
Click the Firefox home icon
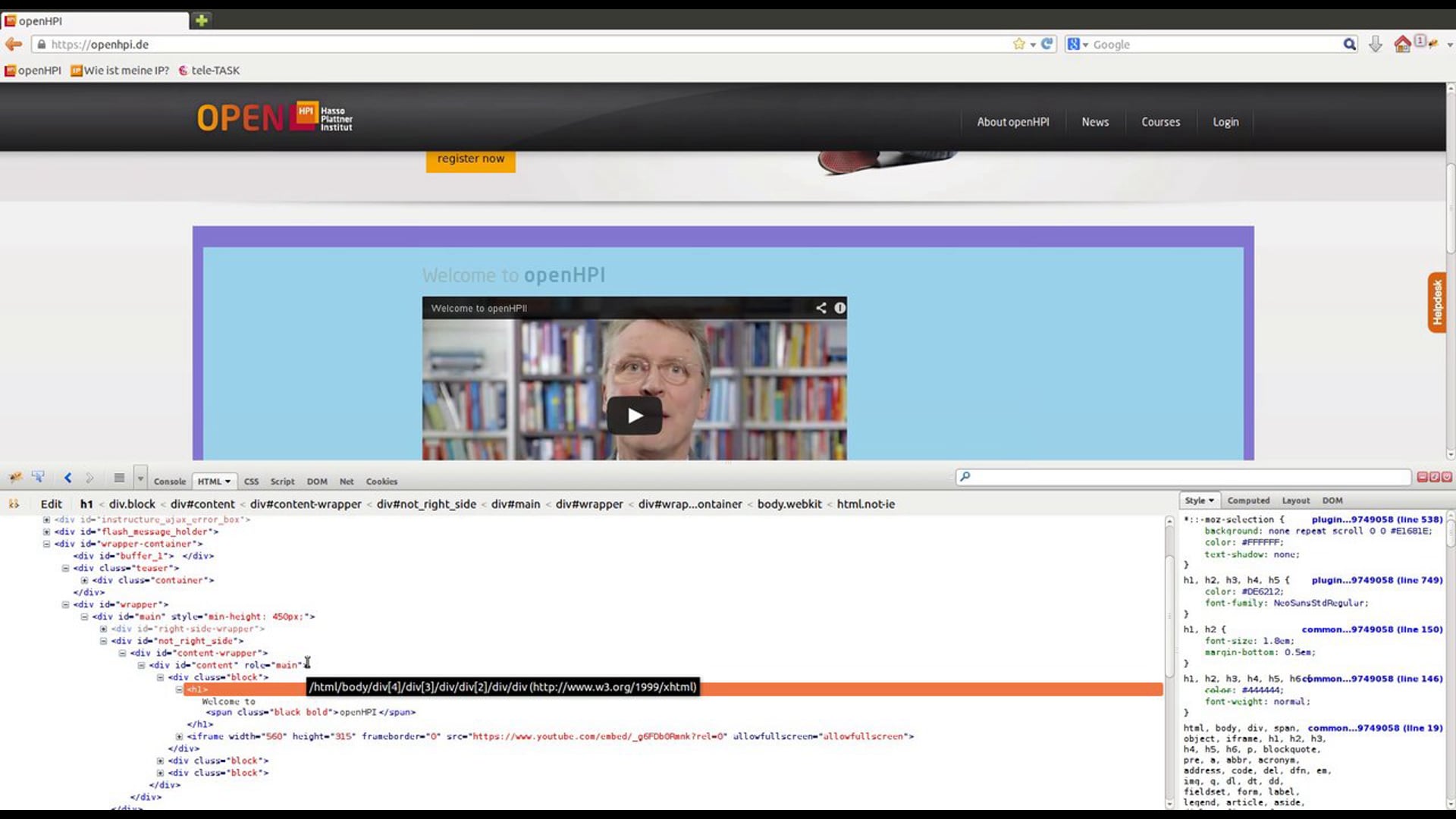pos(1401,44)
